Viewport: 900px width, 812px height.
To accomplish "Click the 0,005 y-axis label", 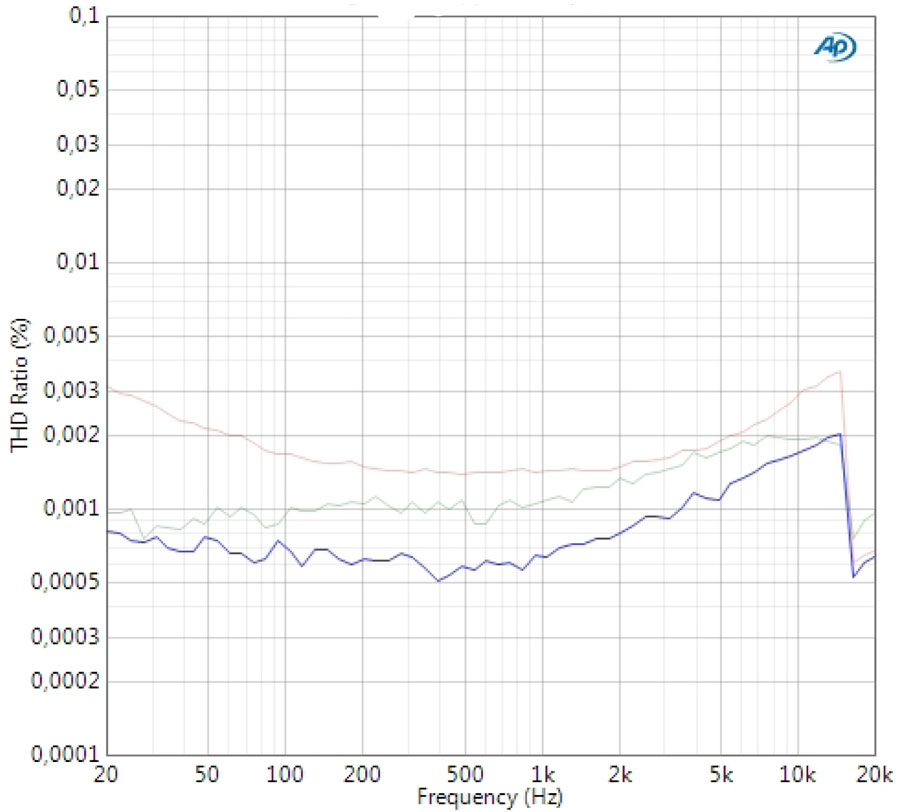I will point(72,336).
